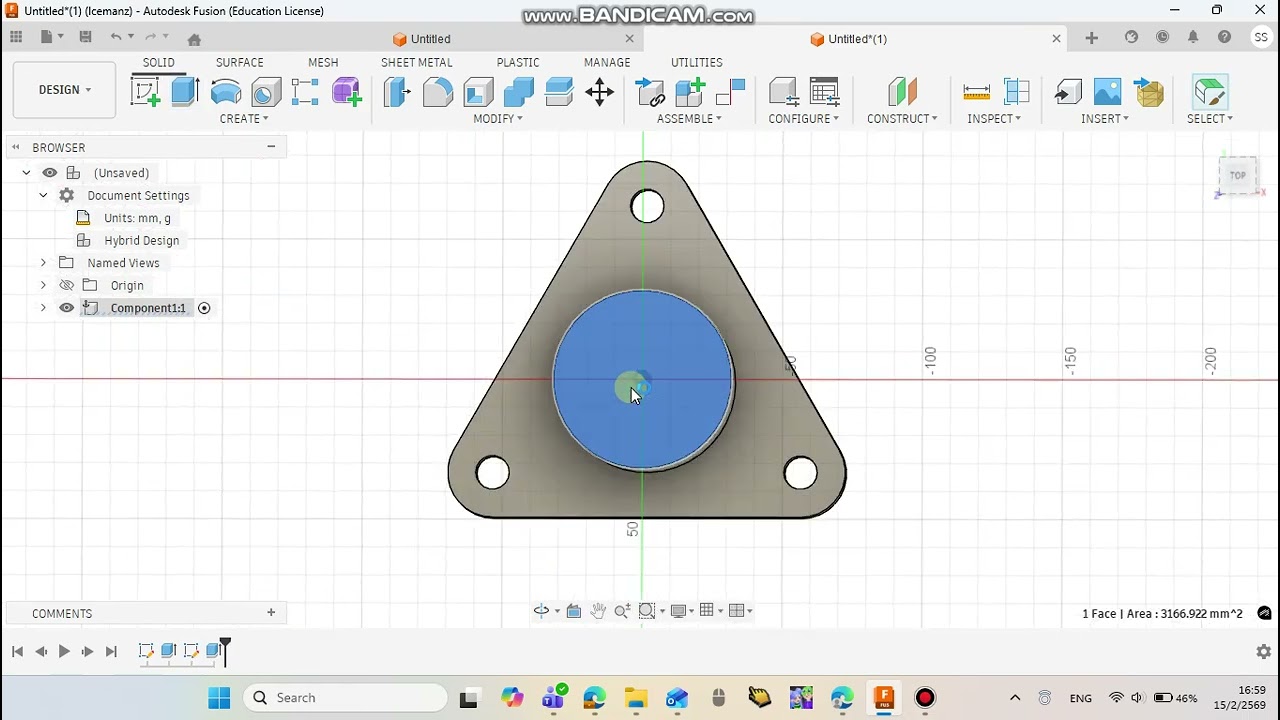Screen dimensions: 1280x720
Task: Collapse the Unsaved root node
Action: tap(26, 173)
